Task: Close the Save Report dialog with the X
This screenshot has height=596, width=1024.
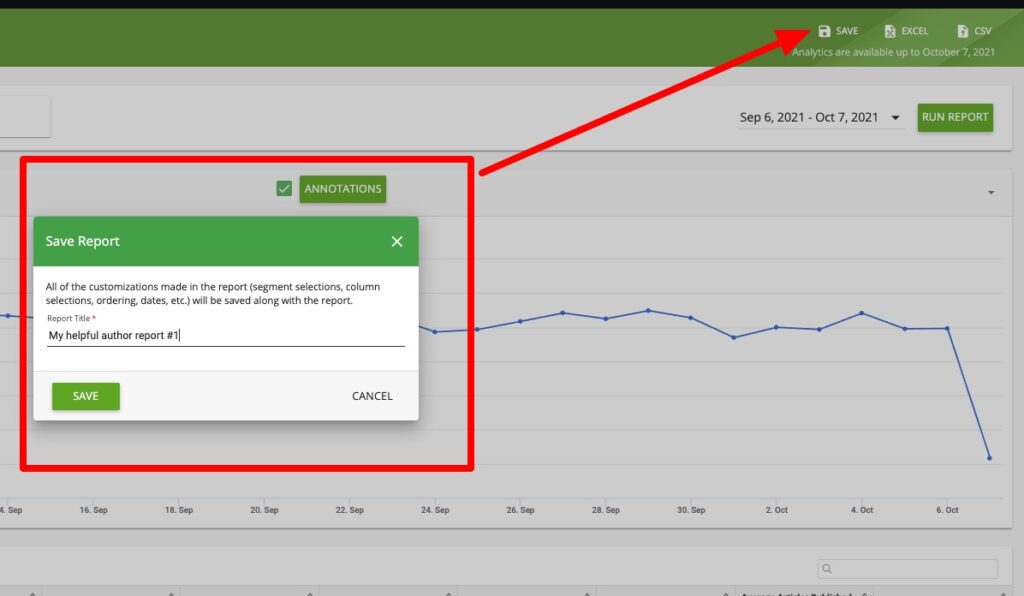Action: [x=396, y=242]
